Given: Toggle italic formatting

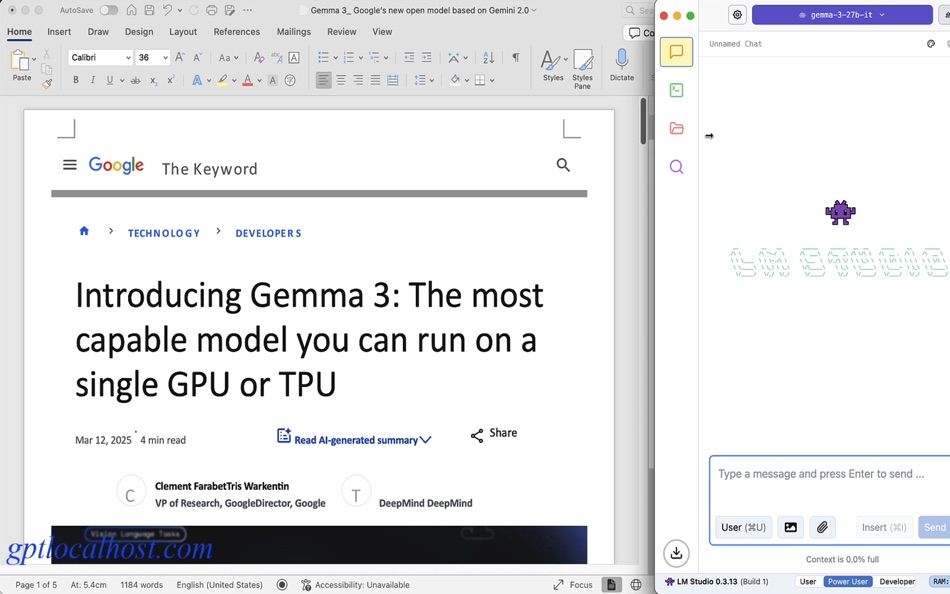Looking at the screenshot, I should (x=93, y=80).
